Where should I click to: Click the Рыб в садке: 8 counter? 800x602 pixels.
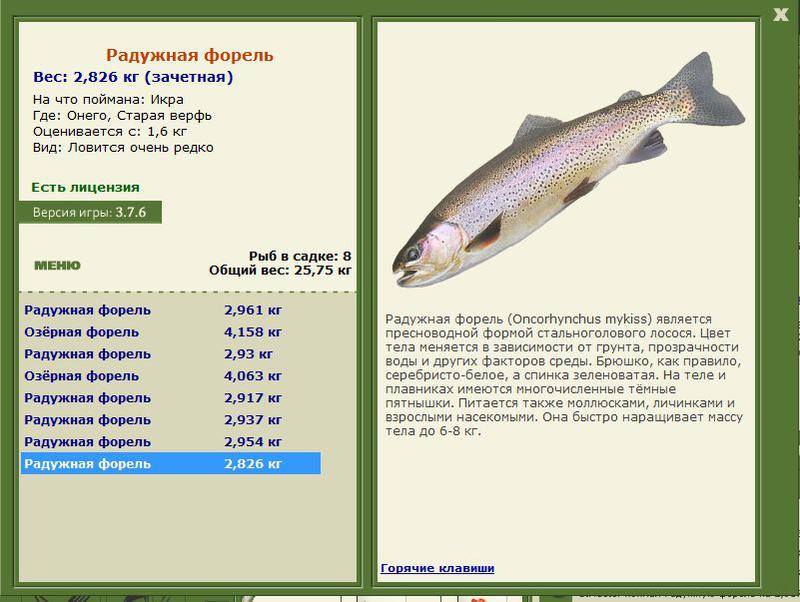(x=300, y=256)
